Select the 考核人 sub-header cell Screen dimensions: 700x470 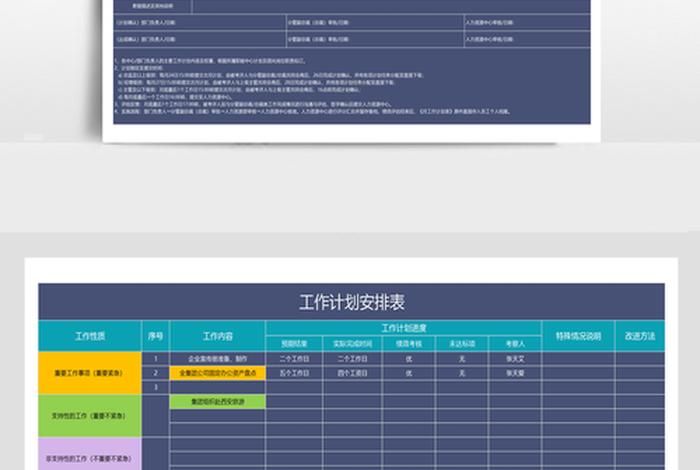point(515,344)
